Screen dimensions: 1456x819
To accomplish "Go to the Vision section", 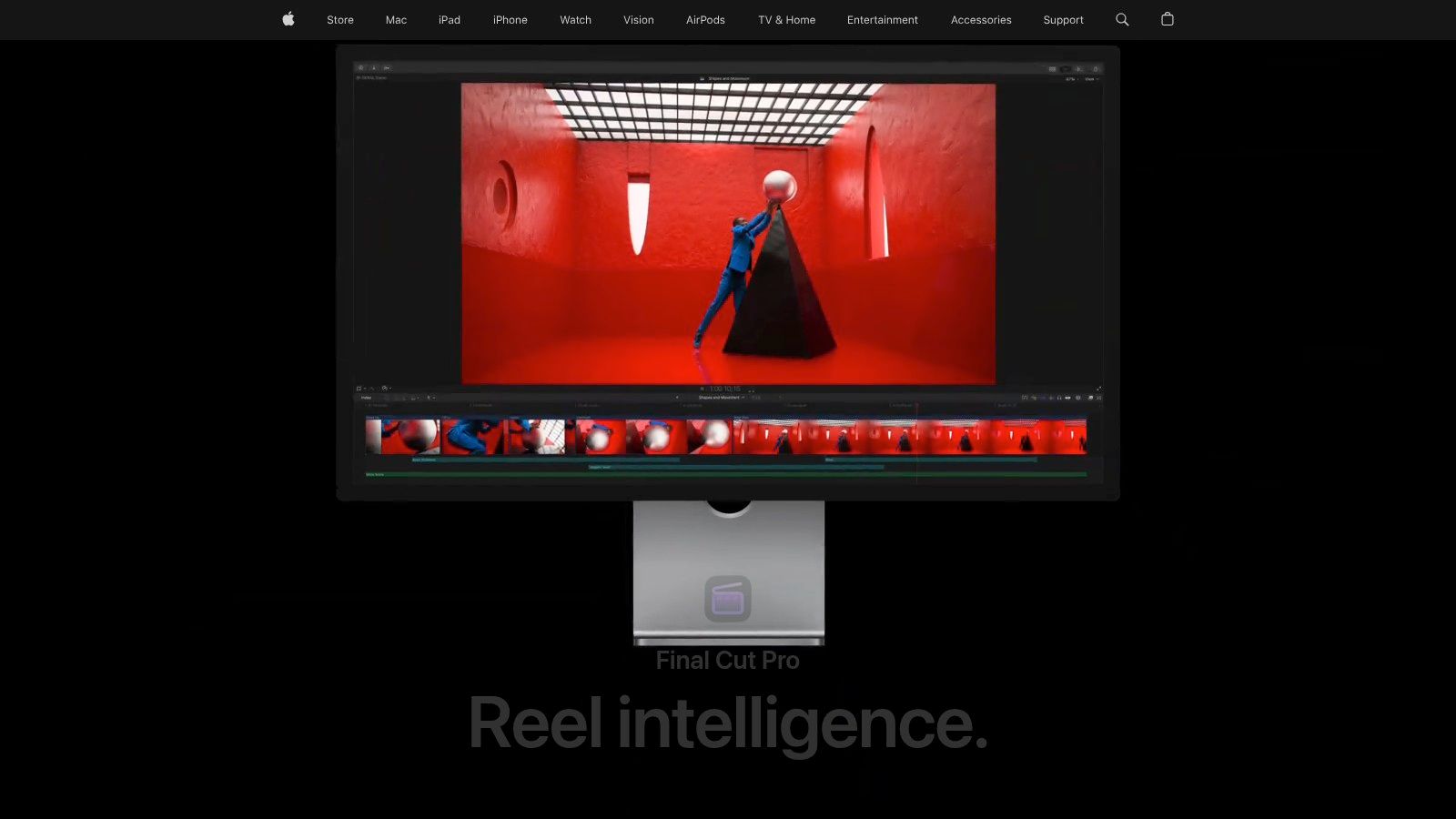I will pos(639,20).
